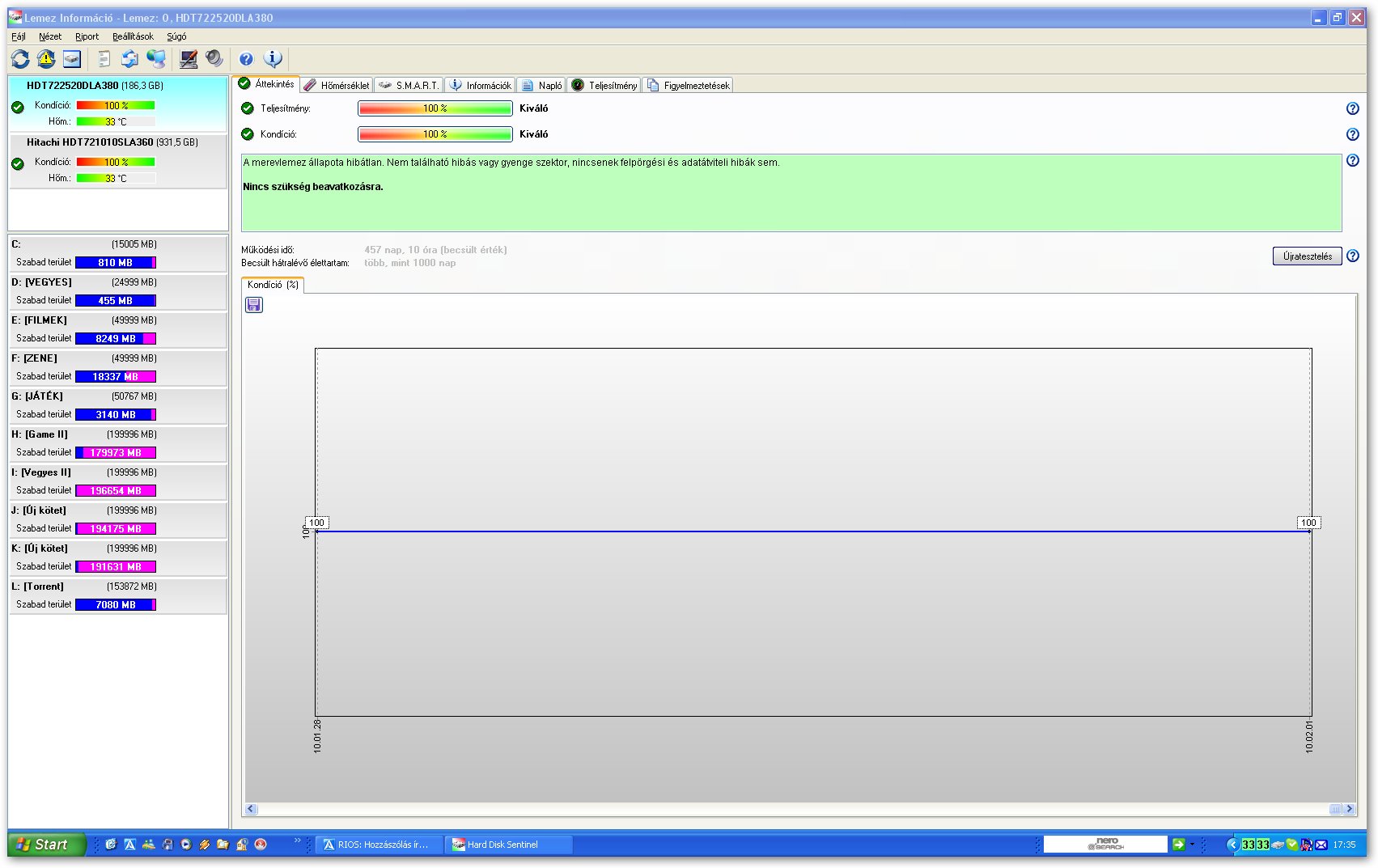Click F: [ZENE] free space bar 18337 MB
Screen dimensions: 1378x868
[x=116, y=377]
